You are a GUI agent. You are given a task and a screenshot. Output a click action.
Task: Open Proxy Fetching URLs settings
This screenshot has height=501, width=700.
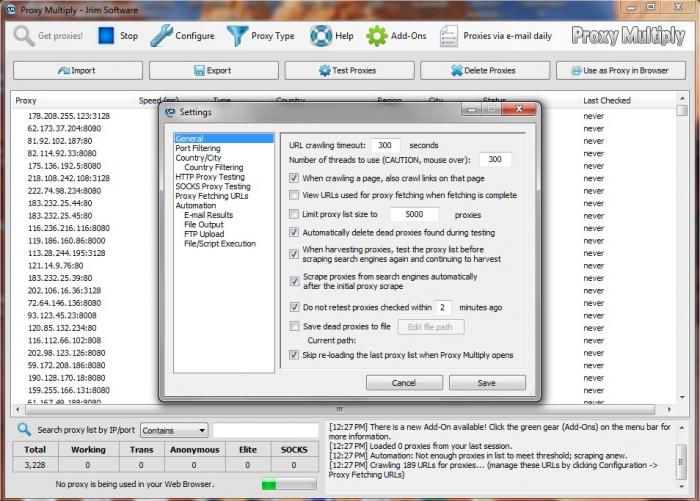coord(212,196)
